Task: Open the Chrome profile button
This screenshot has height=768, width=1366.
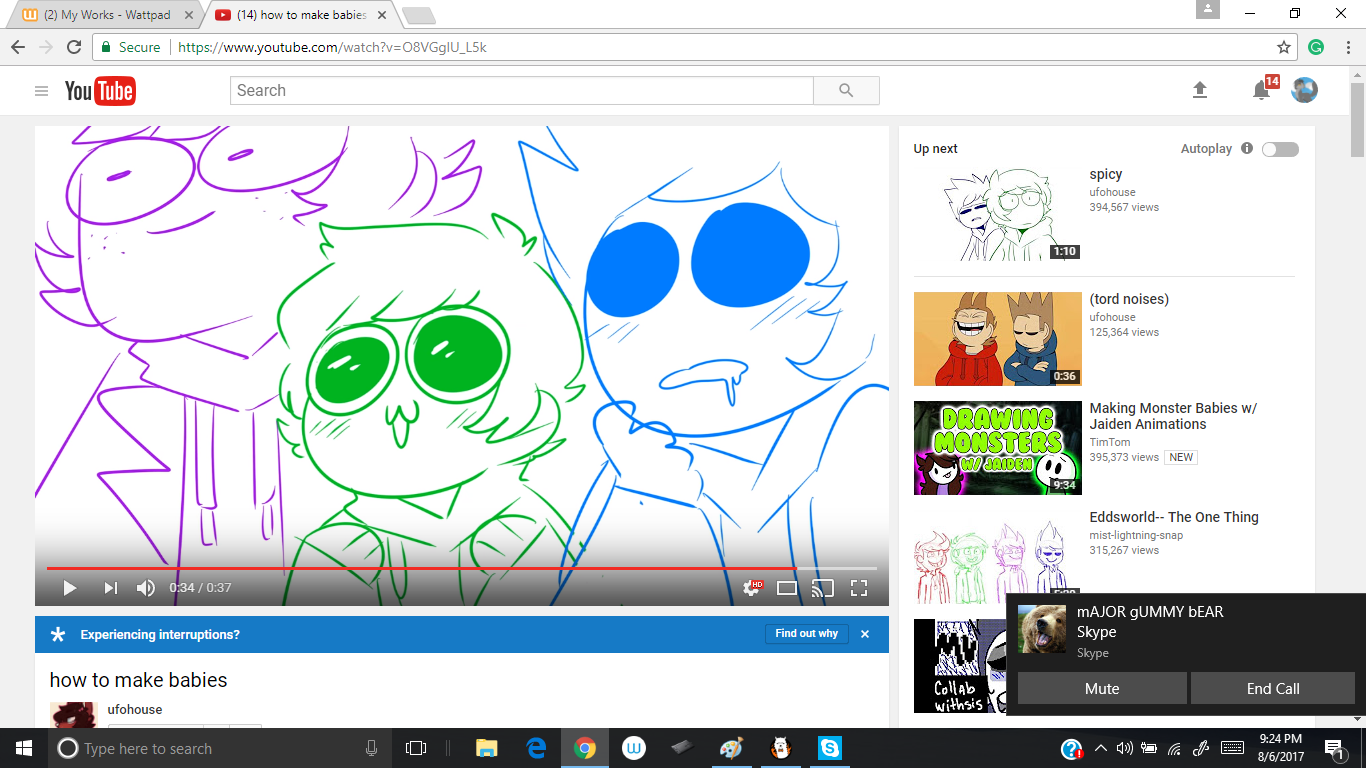Action: tap(1208, 9)
